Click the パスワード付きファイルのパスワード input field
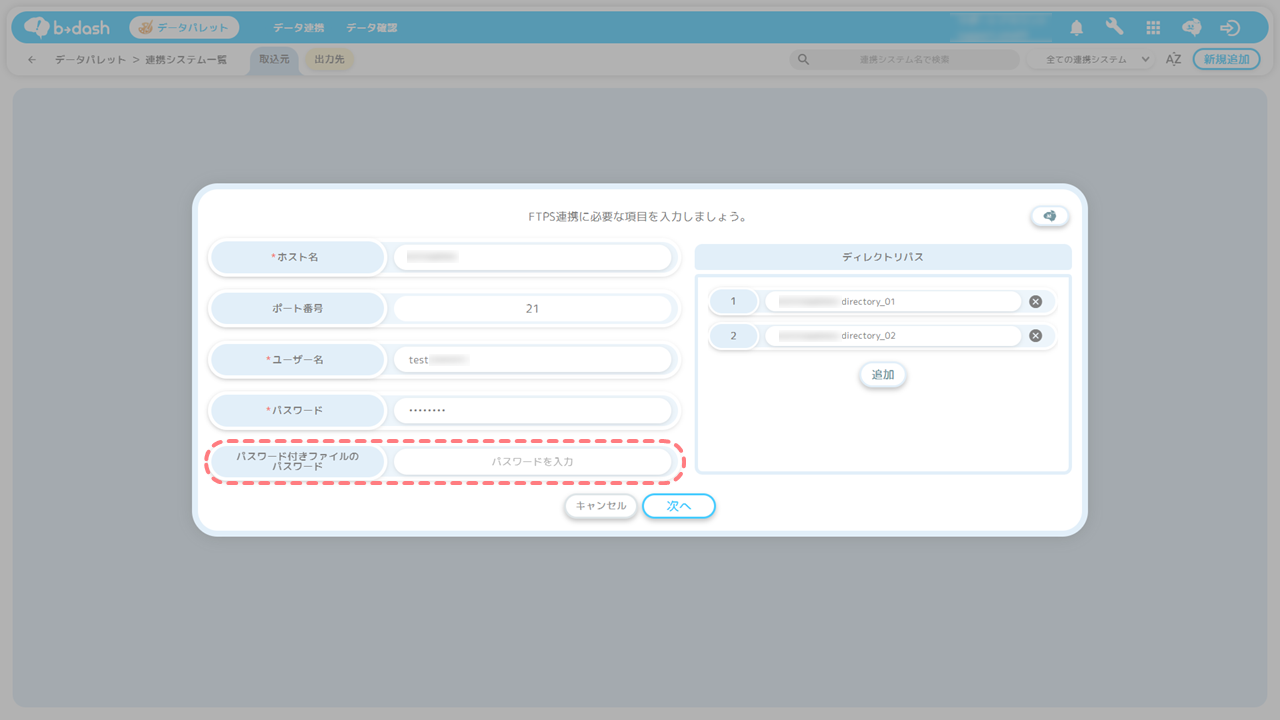Viewport: 1280px width, 720px height. [x=532, y=462]
